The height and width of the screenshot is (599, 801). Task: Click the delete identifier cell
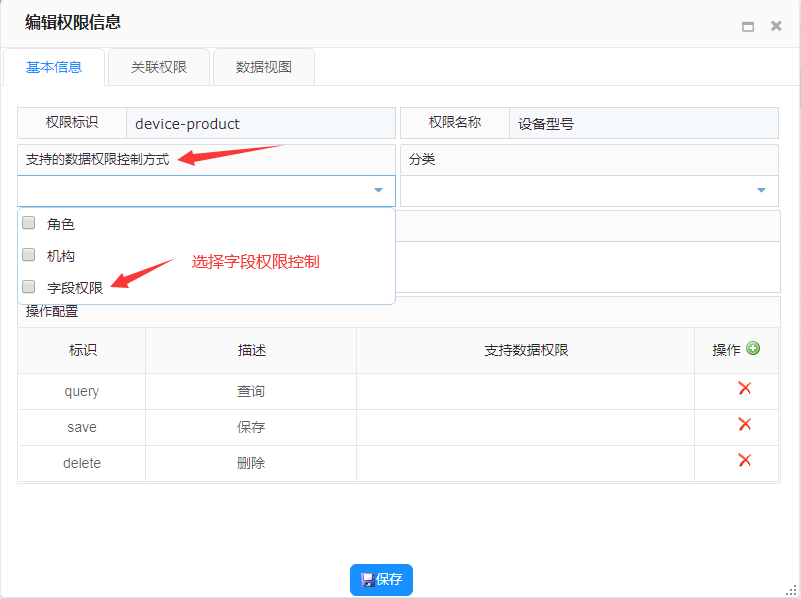click(x=82, y=463)
